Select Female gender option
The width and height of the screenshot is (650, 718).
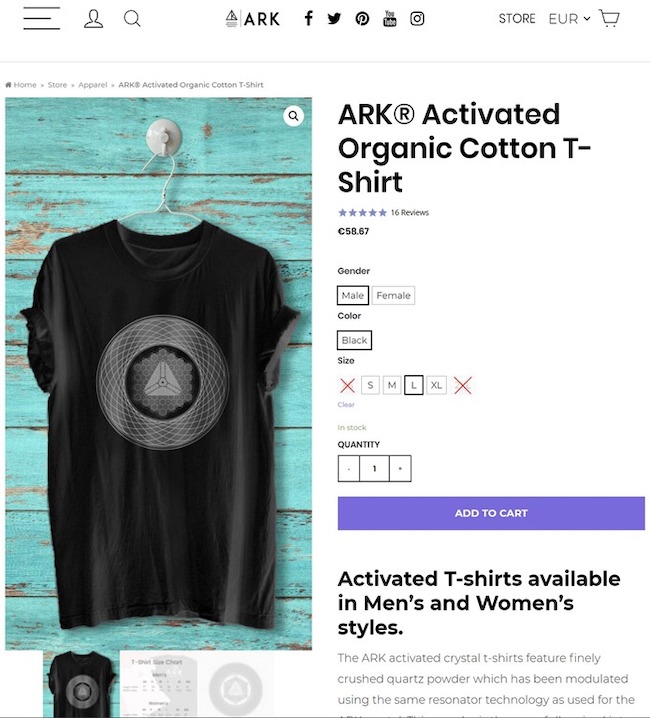[x=393, y=295]
